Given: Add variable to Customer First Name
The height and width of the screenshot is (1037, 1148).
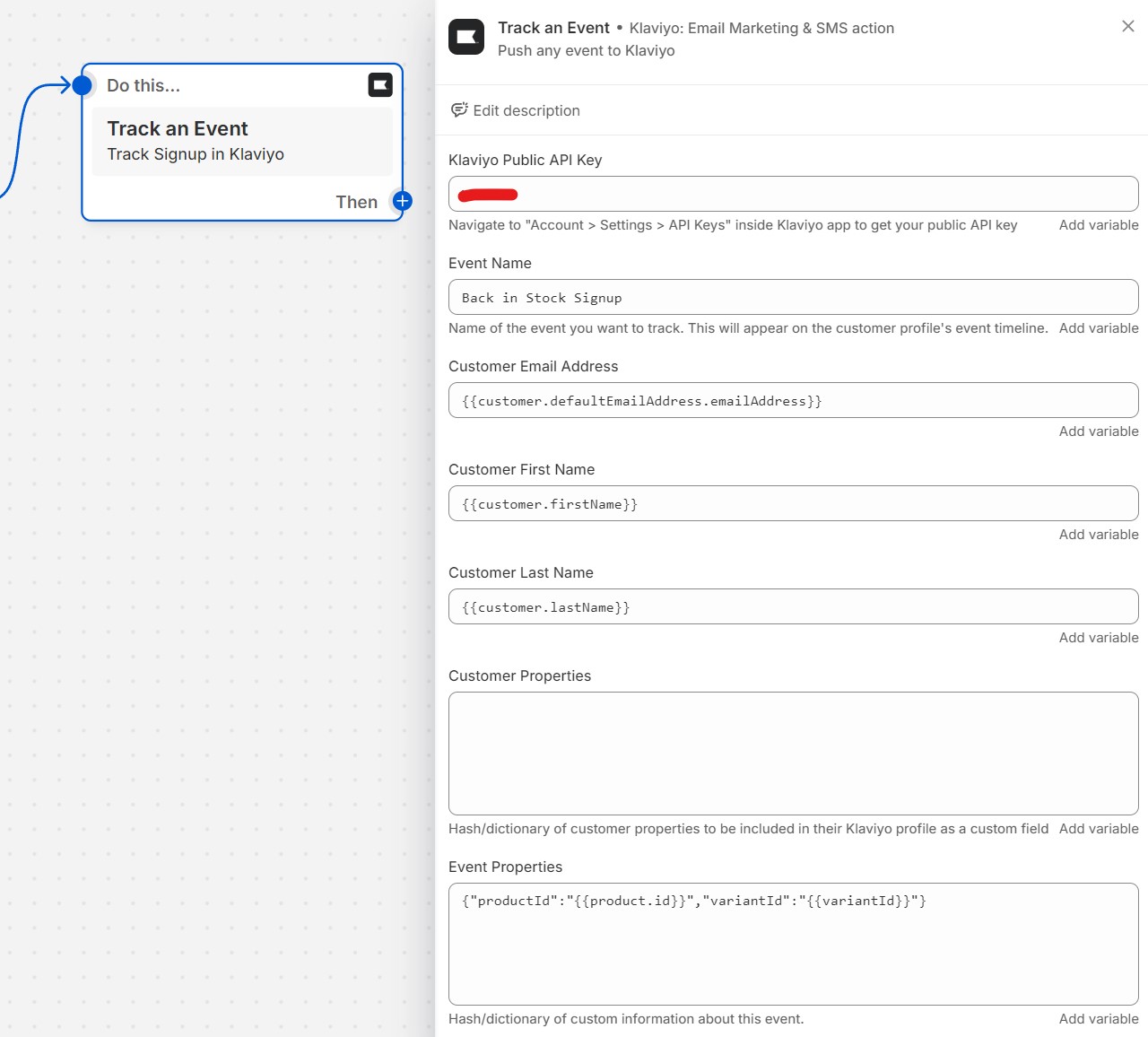Looking at the screenshot, I should (x=1099, y=535).
